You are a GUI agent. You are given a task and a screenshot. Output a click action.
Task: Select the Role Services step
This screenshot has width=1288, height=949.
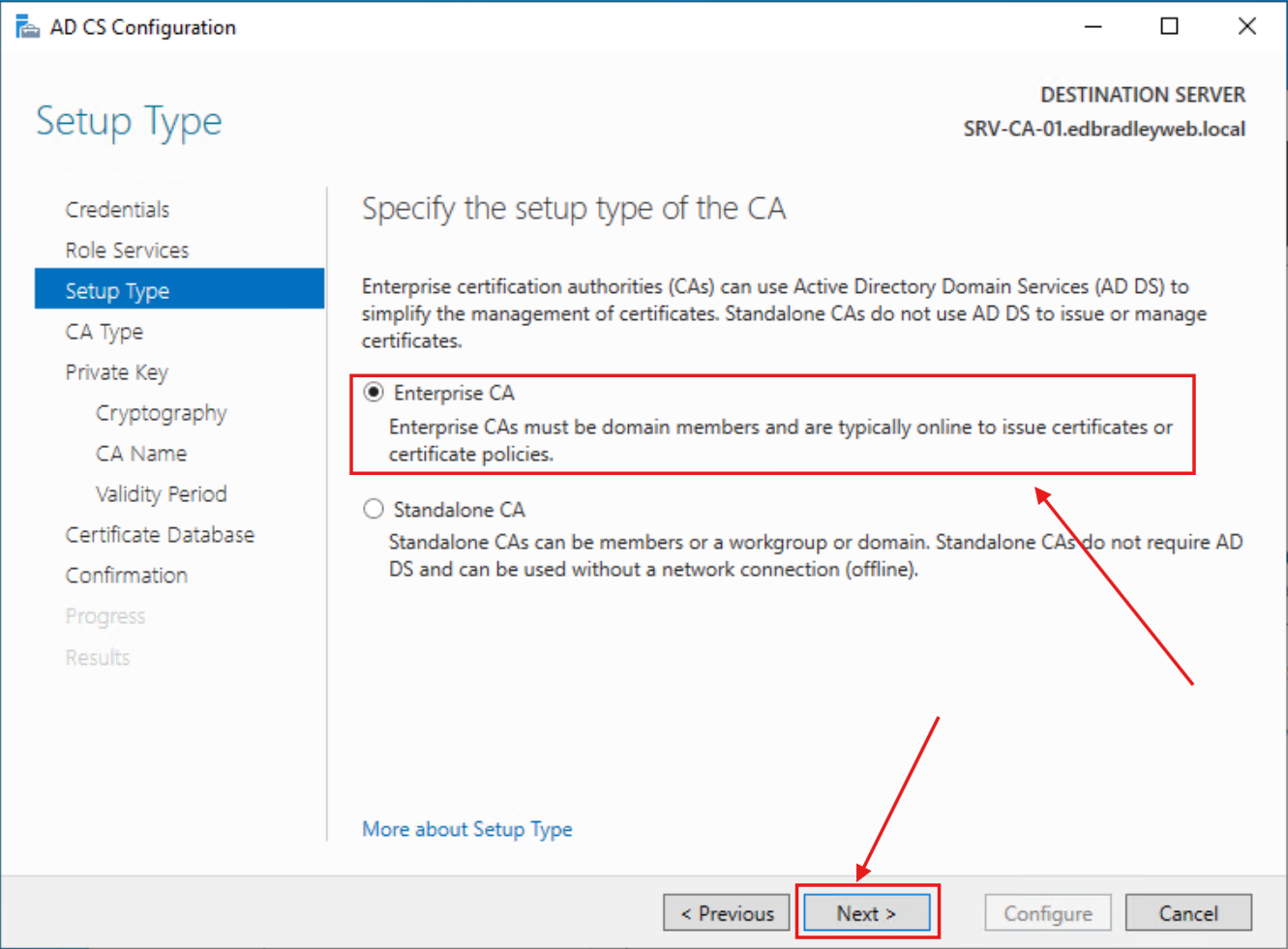pyautogui.click(x=129, y=250)
